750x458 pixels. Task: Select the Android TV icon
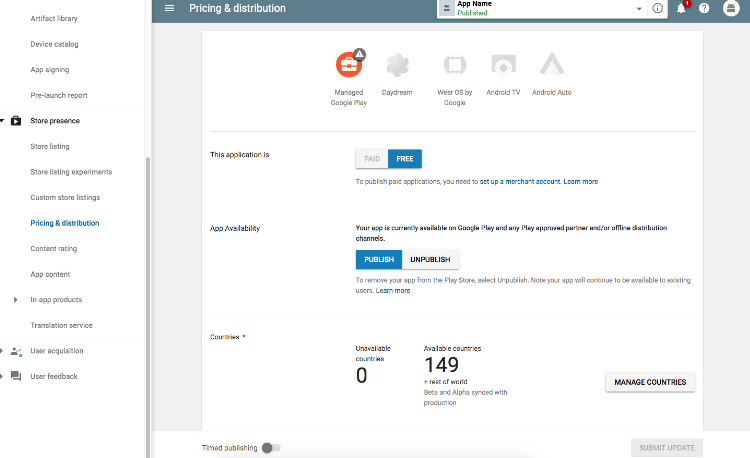(x=503, y=65)
